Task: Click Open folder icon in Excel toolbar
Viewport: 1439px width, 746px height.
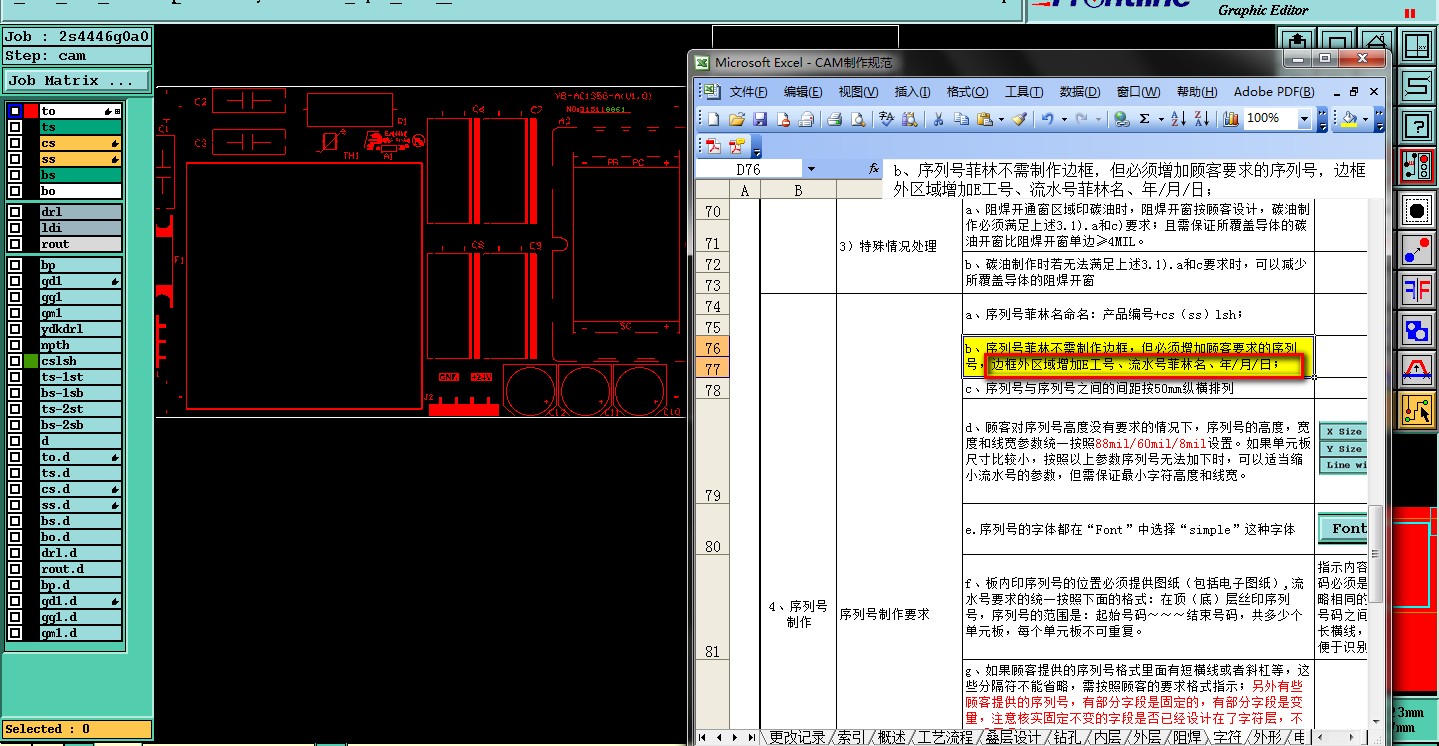Action: (737, 119)
